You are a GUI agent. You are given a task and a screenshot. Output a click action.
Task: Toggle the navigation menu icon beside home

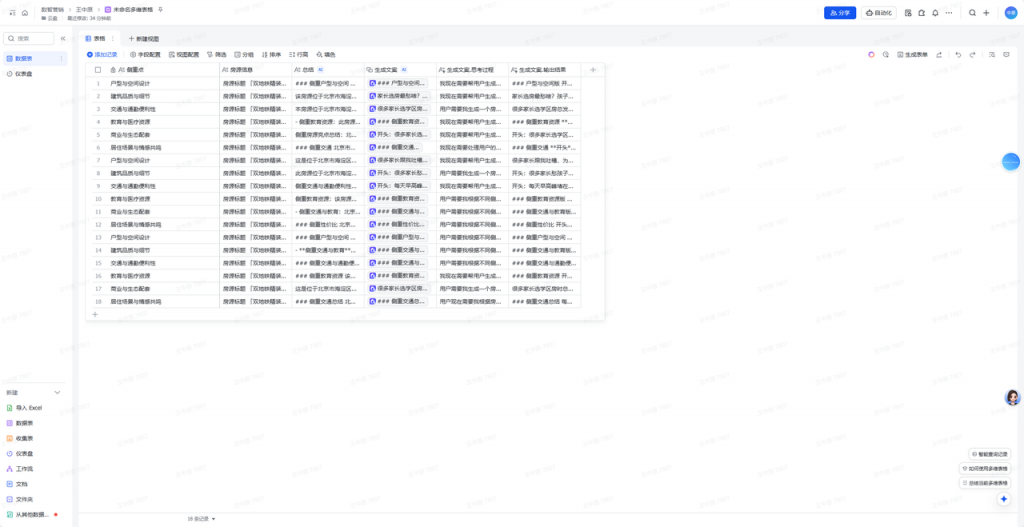click(x=12, y=12)
